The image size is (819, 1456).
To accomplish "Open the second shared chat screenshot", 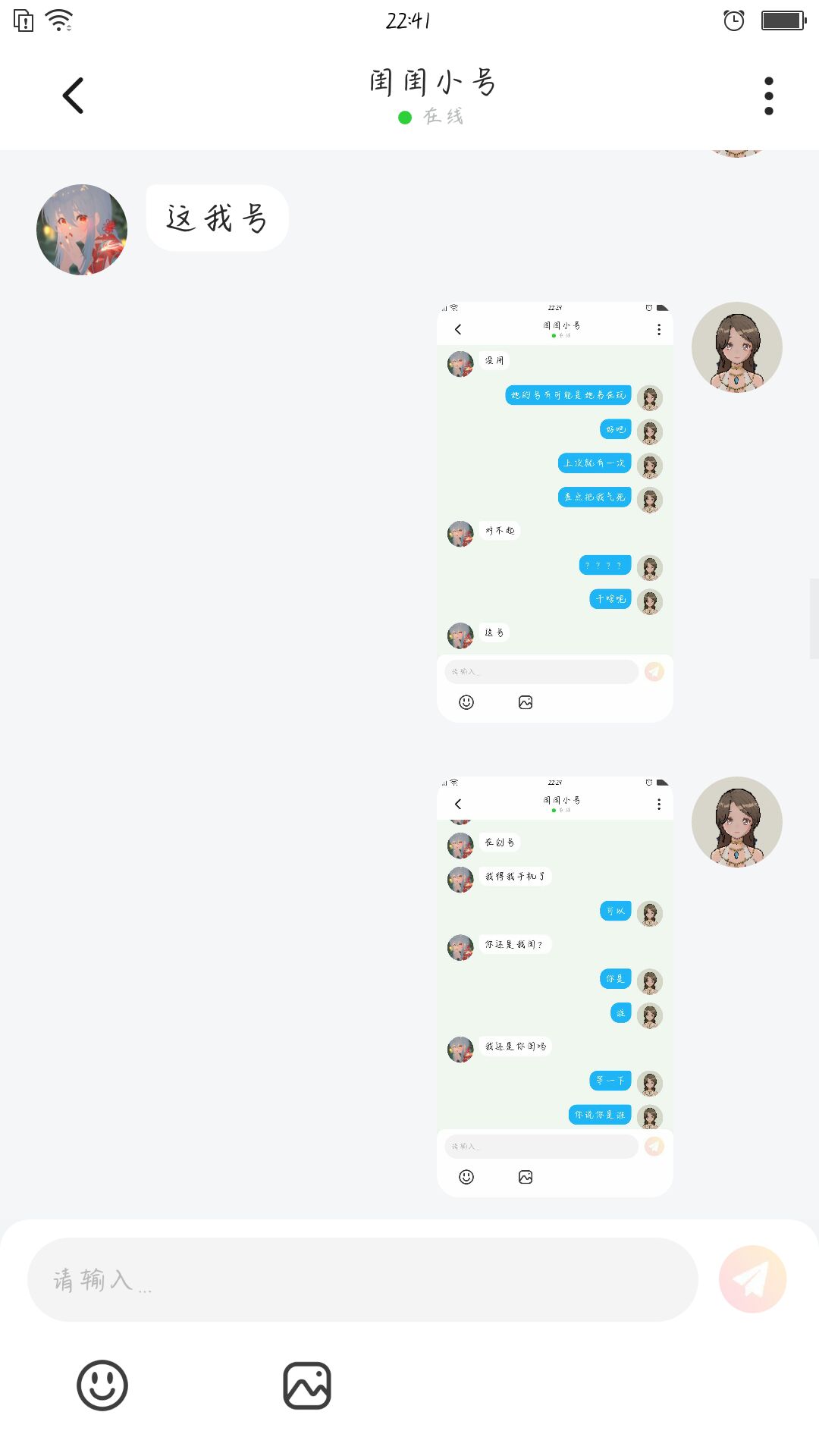I will 555,987.
